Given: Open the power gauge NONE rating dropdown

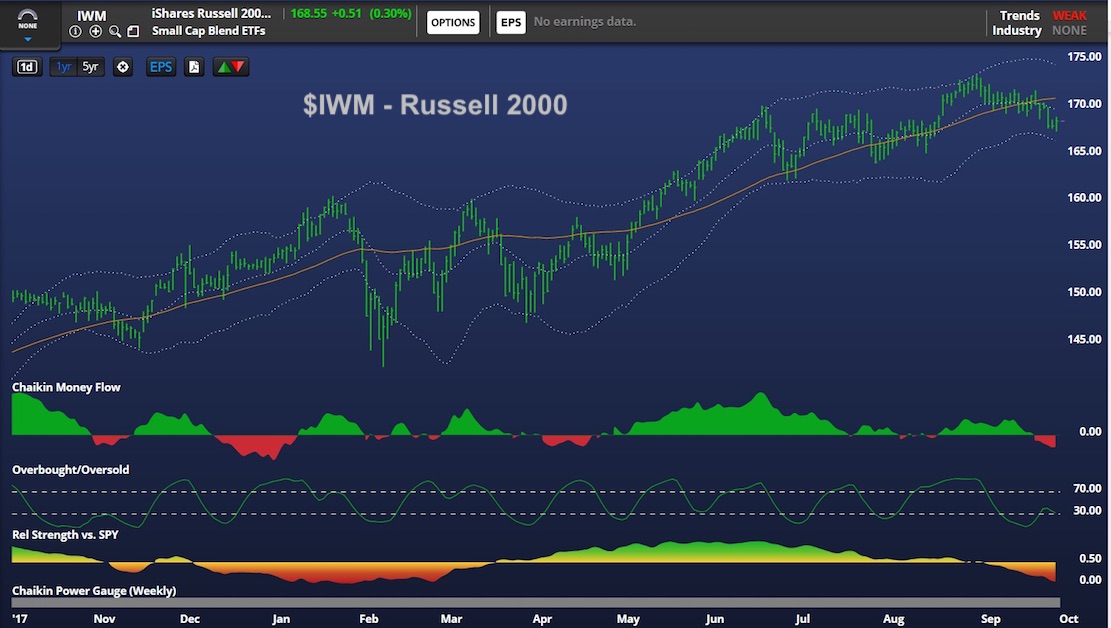Looking at the screenshot, I should point(28,24).
